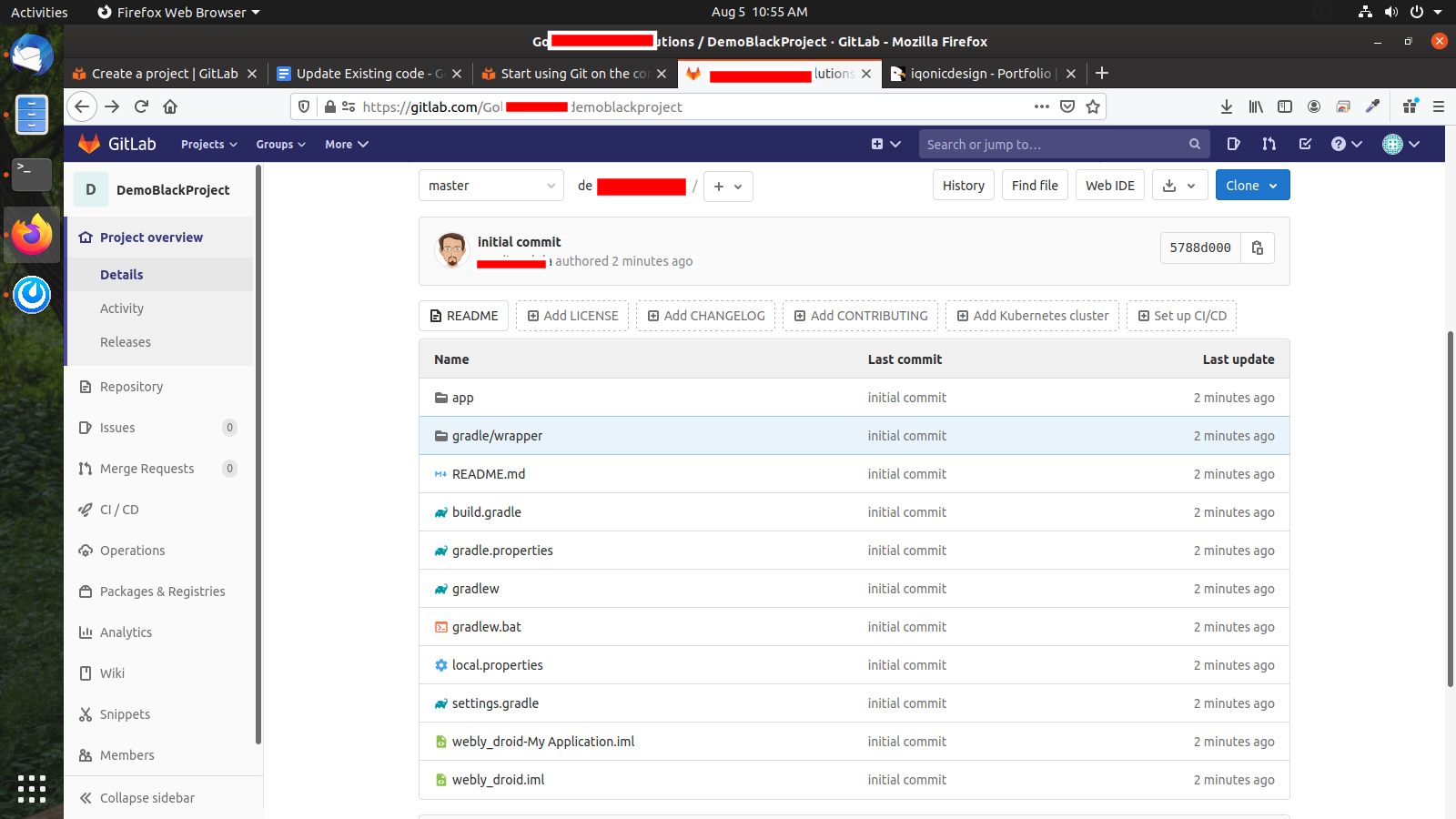This screenshot has height=819, width=1456.
Task: Bookmark this page with the star icon
Action: tap(1093, 106)
